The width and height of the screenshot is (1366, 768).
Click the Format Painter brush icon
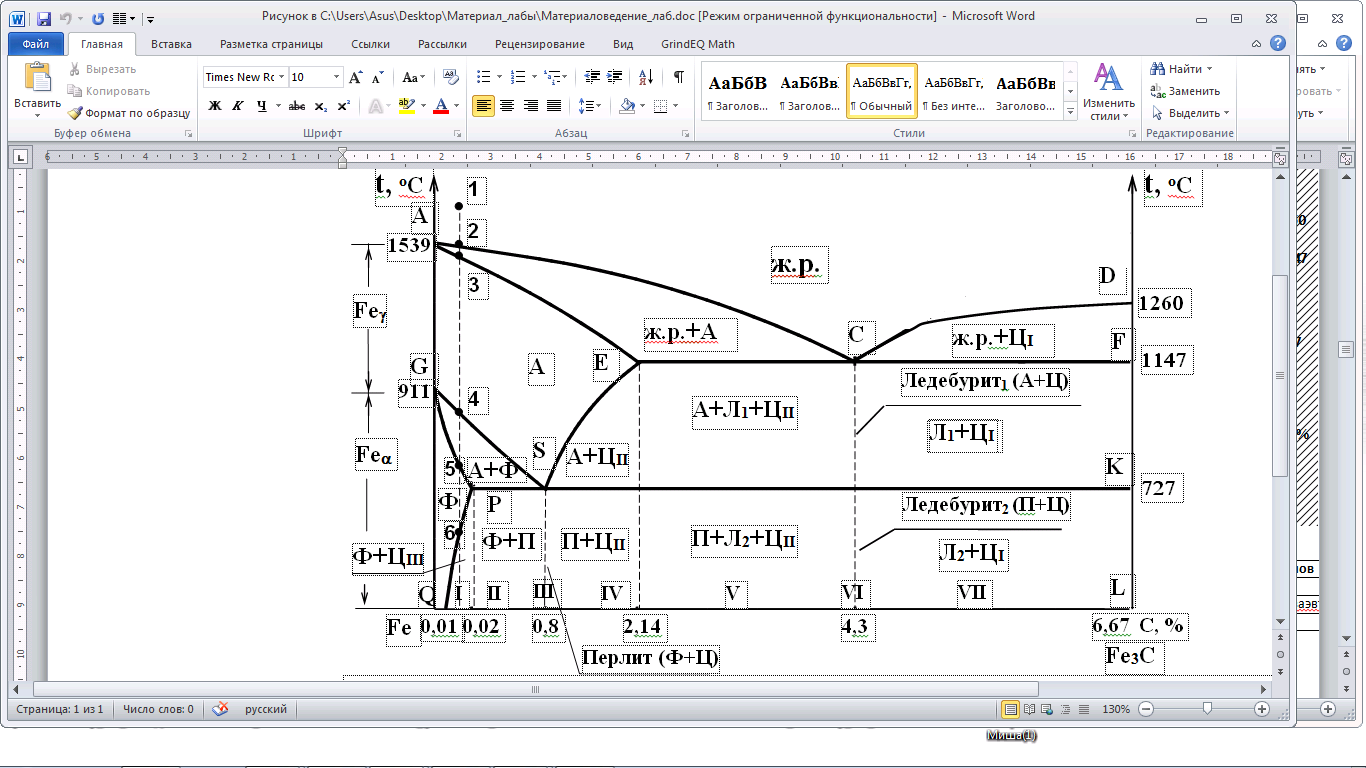click(75, 113)
